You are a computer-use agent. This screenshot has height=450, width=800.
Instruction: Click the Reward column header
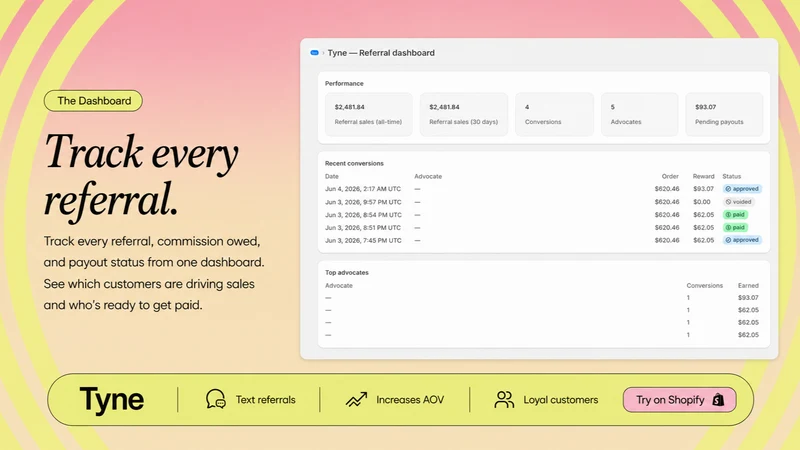tap(704, 176)
